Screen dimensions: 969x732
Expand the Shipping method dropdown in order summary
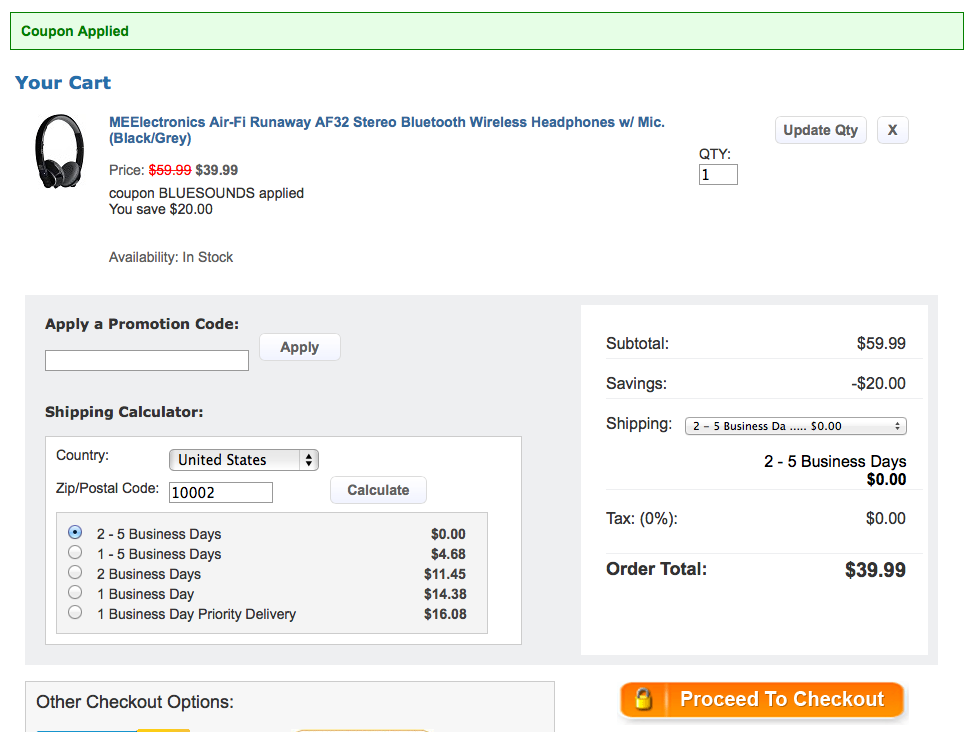[795, 426]
